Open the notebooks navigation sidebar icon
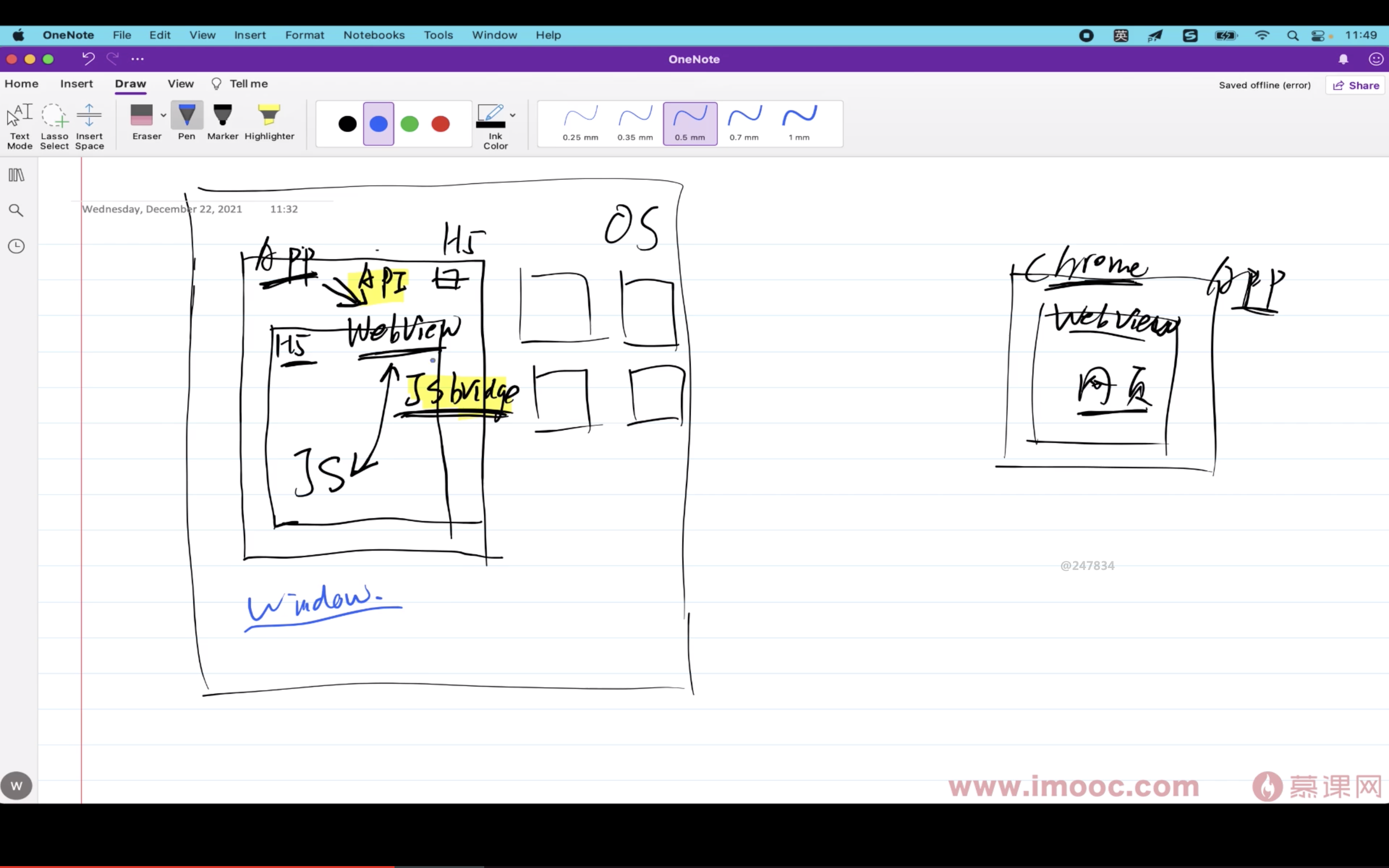1389x868 pixels. (16, 175)
